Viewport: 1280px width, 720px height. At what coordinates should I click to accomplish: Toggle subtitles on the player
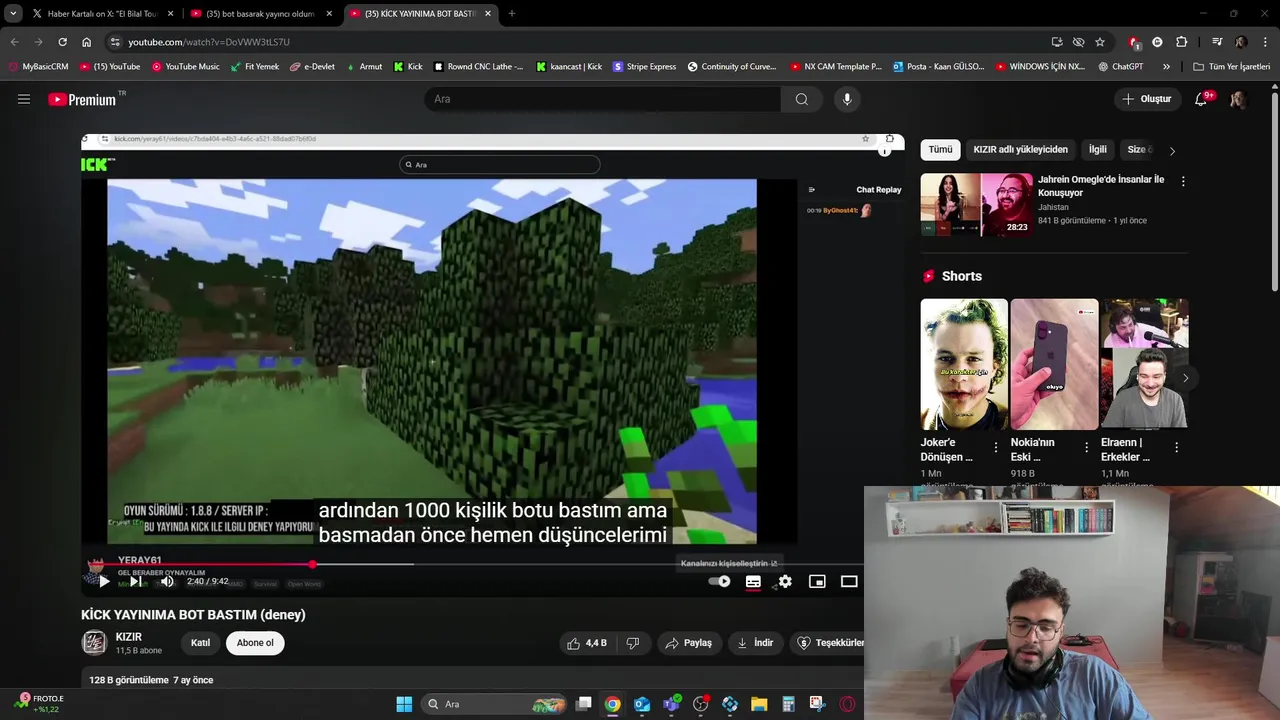click(753, 581)
